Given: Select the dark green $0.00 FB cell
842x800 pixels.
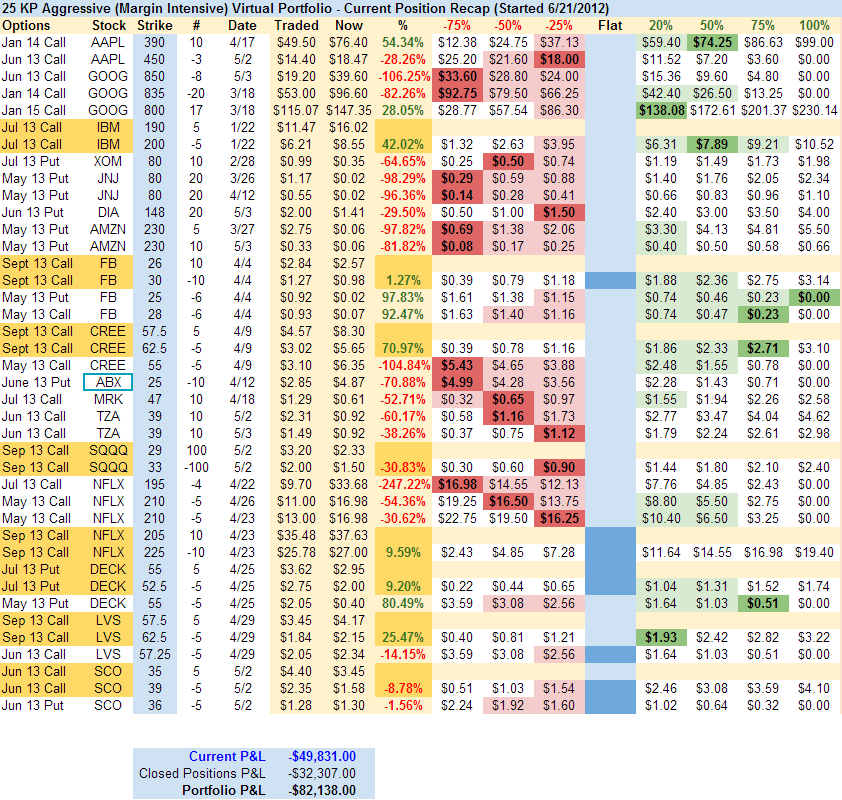Looking at the screenshot, I should [x=814, y=297].
